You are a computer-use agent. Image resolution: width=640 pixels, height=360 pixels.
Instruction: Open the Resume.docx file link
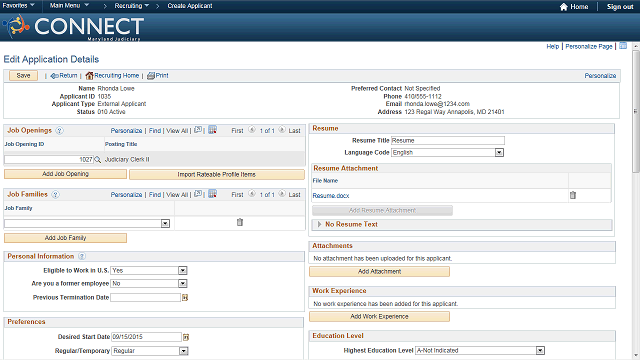click(331, 196)
